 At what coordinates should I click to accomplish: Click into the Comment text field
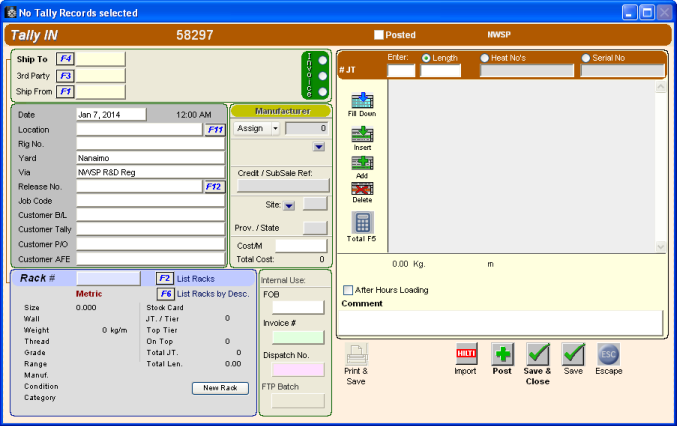501,322
